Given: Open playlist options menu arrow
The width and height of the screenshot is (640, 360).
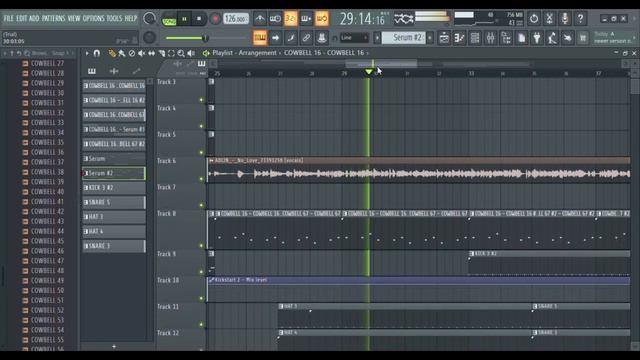Looking at the screenshot, I should coord(87,53).
